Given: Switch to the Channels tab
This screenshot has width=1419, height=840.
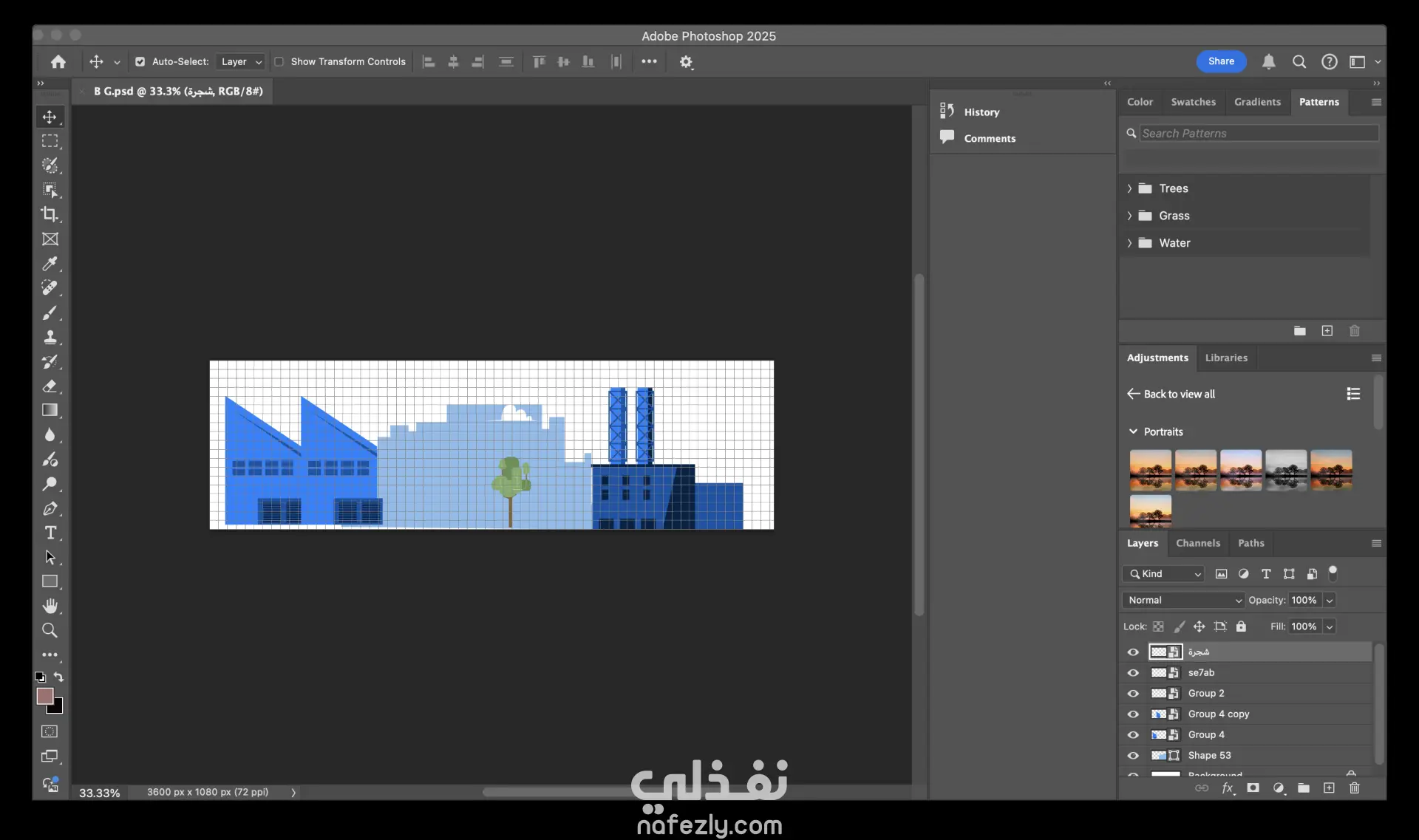Looking at the screenshot, I should point(1197,543).
